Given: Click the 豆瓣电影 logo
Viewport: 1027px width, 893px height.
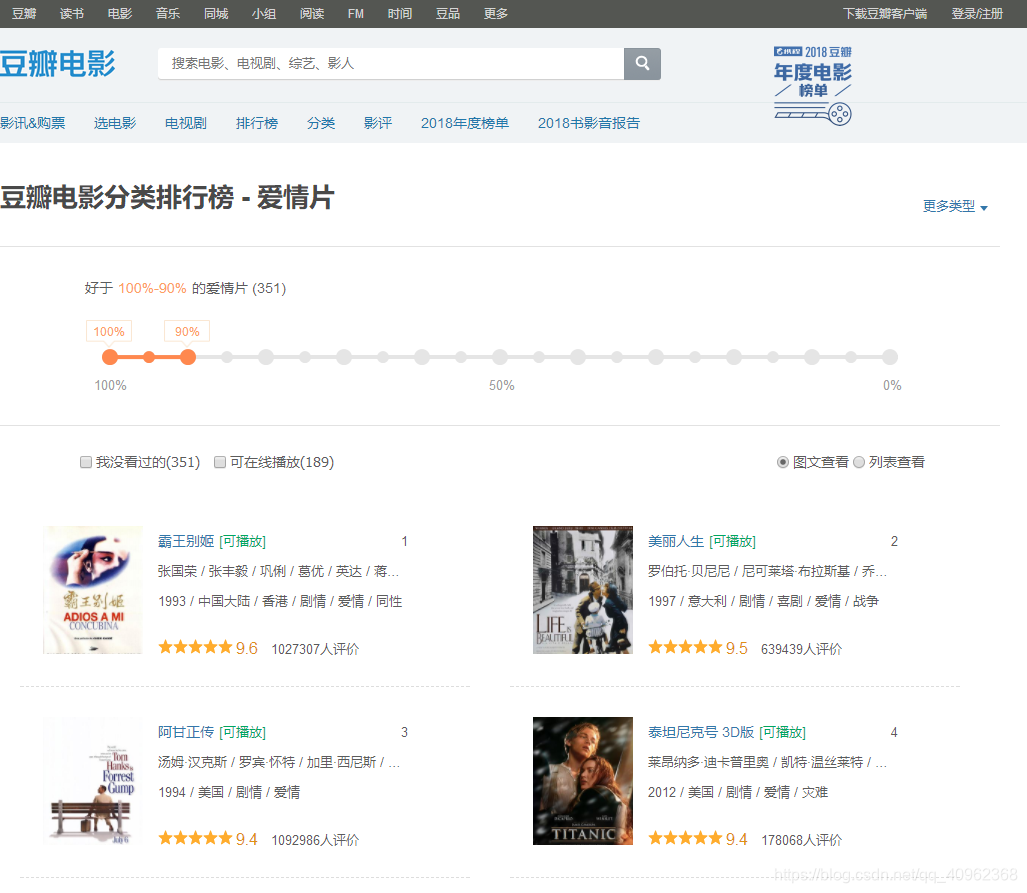Looking at the screenshot, I should tap(58, 64).
